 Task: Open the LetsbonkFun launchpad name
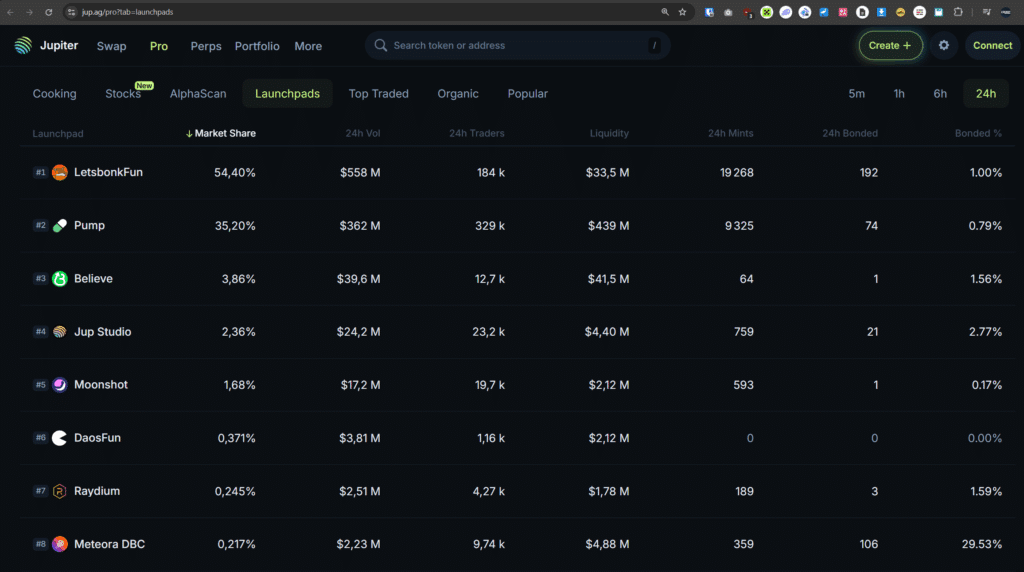(108, 172)
